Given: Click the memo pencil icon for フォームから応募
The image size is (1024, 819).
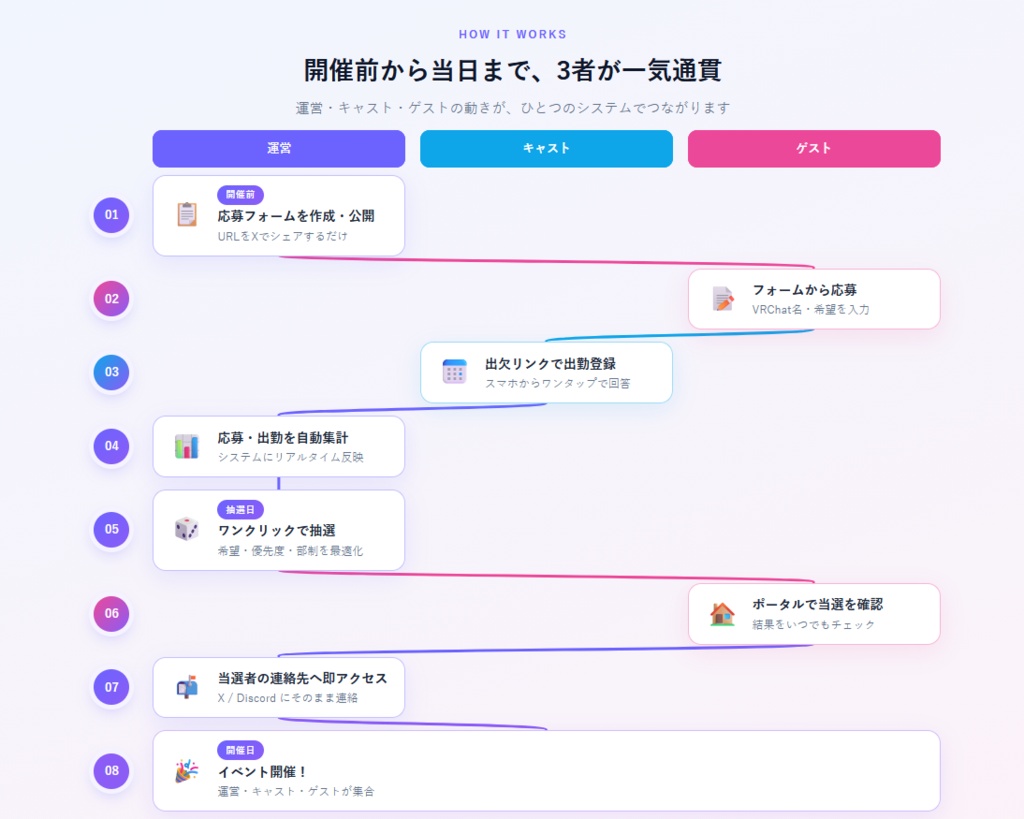Looking at the screenshot, I should [722, 299].
